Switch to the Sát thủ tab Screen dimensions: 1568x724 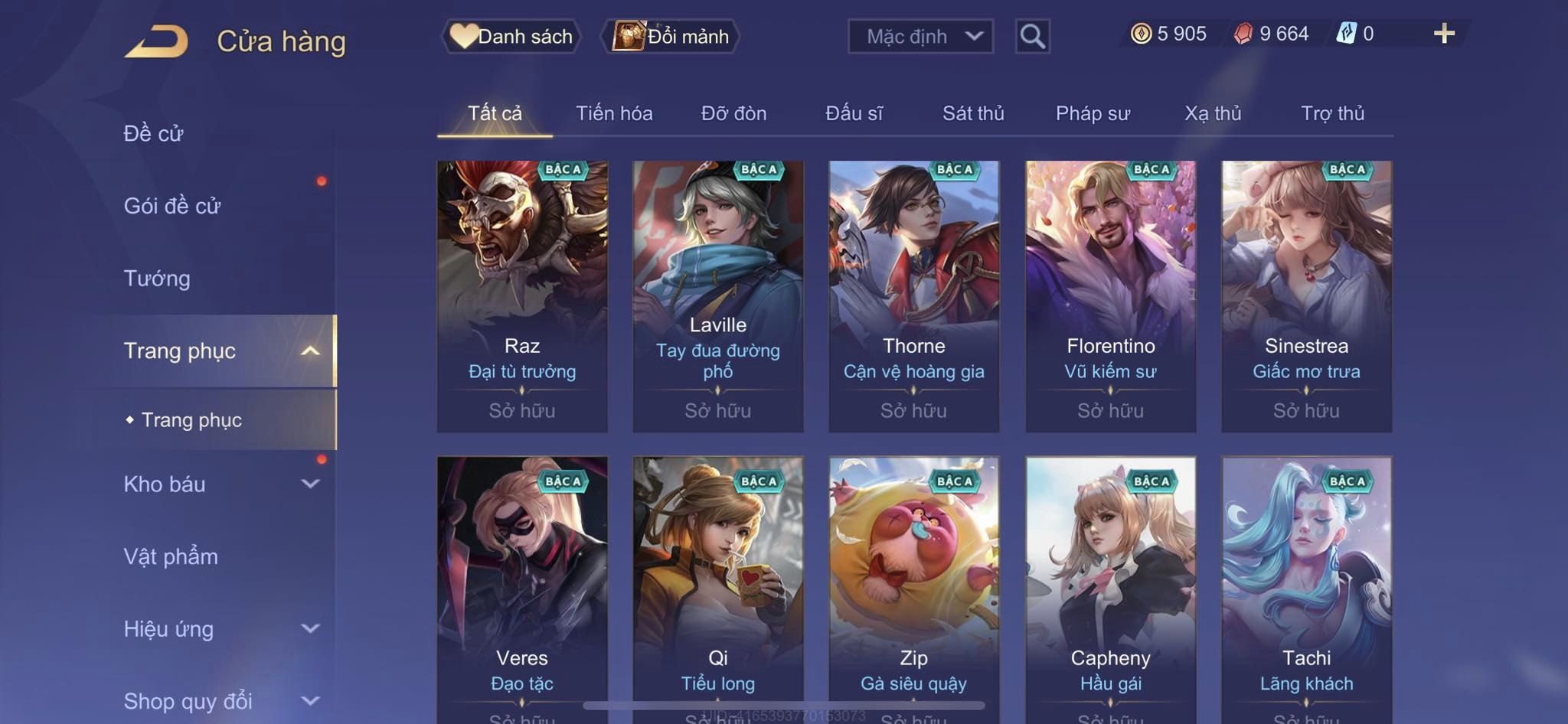click(972, 113)
